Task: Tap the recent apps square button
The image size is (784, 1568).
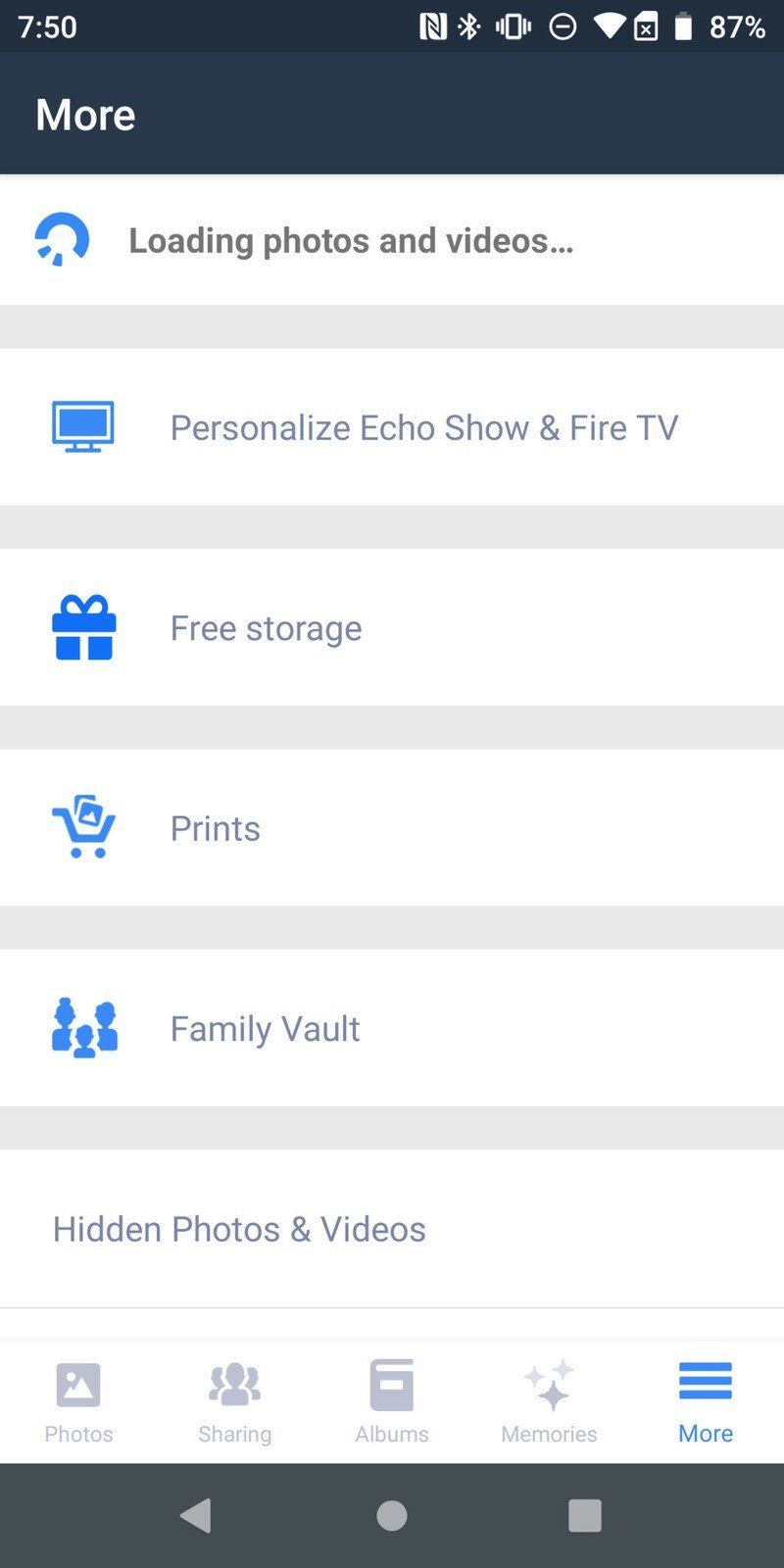Action: (x=585, y=1513)
